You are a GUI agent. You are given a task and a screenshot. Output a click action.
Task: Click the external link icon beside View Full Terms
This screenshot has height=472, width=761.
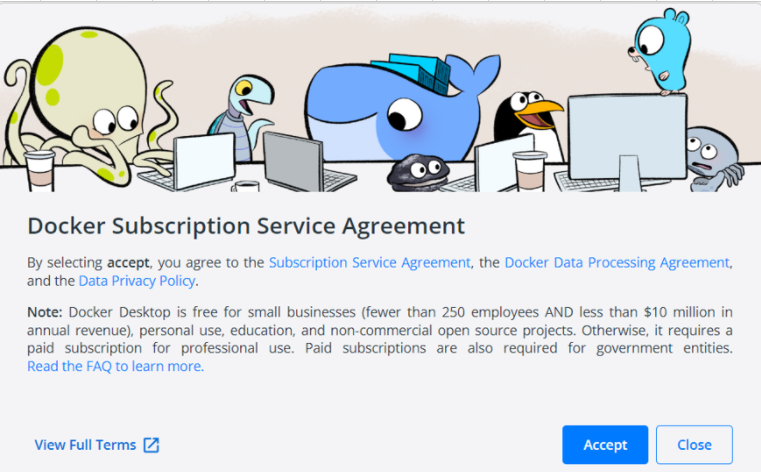151,445
